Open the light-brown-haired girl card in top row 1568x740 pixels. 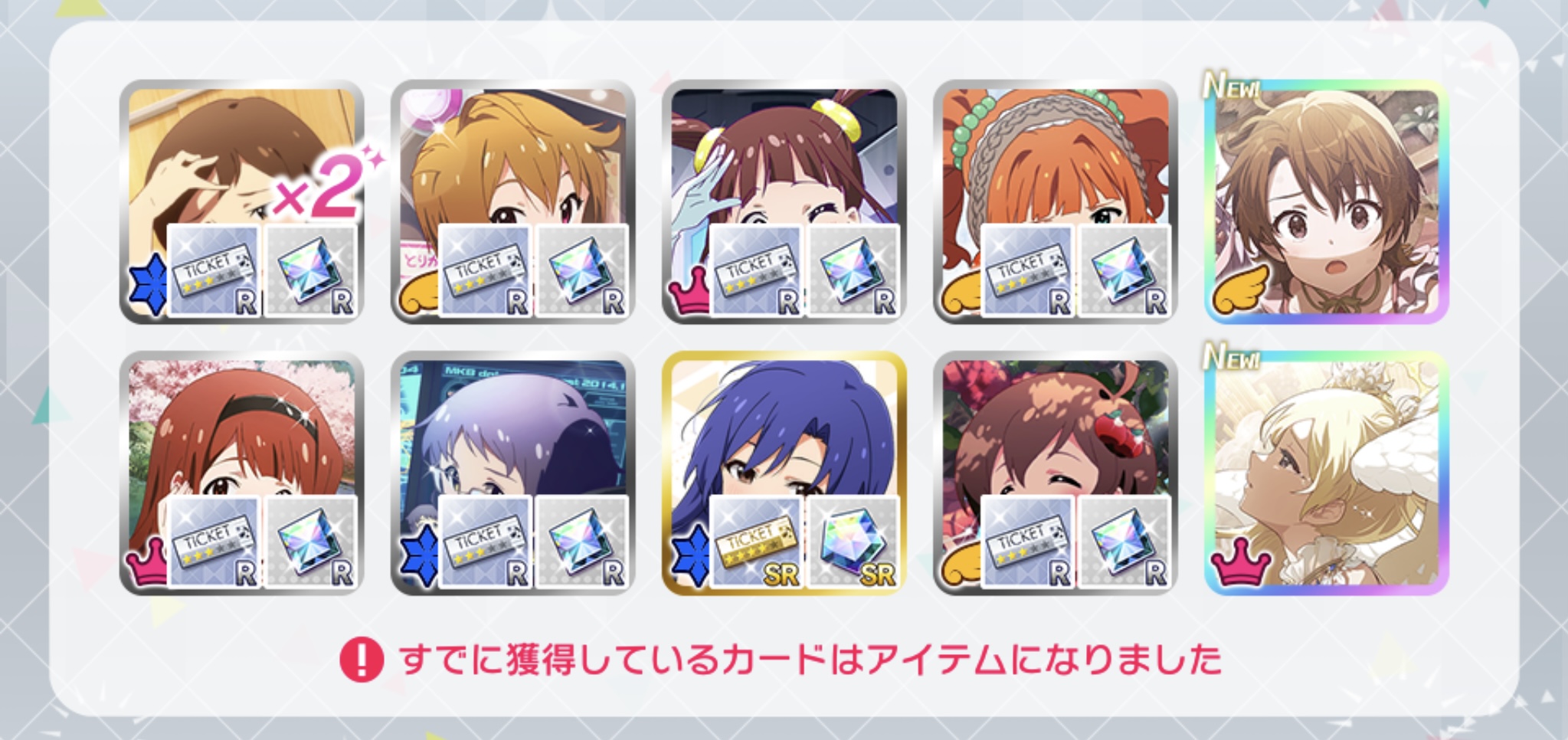pos(513,201)
